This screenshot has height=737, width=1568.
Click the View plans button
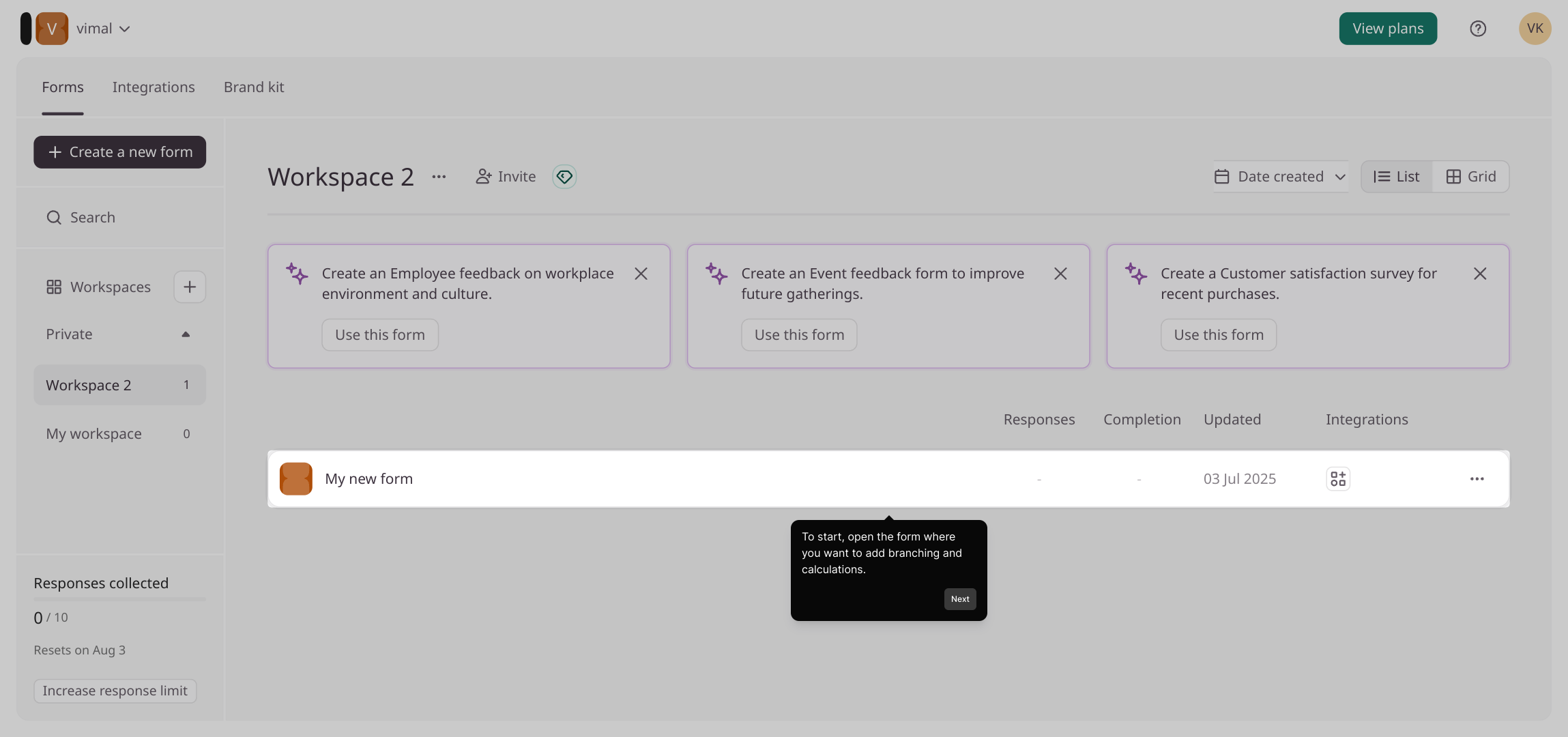pyautogui.click(x=1388, y=29)
